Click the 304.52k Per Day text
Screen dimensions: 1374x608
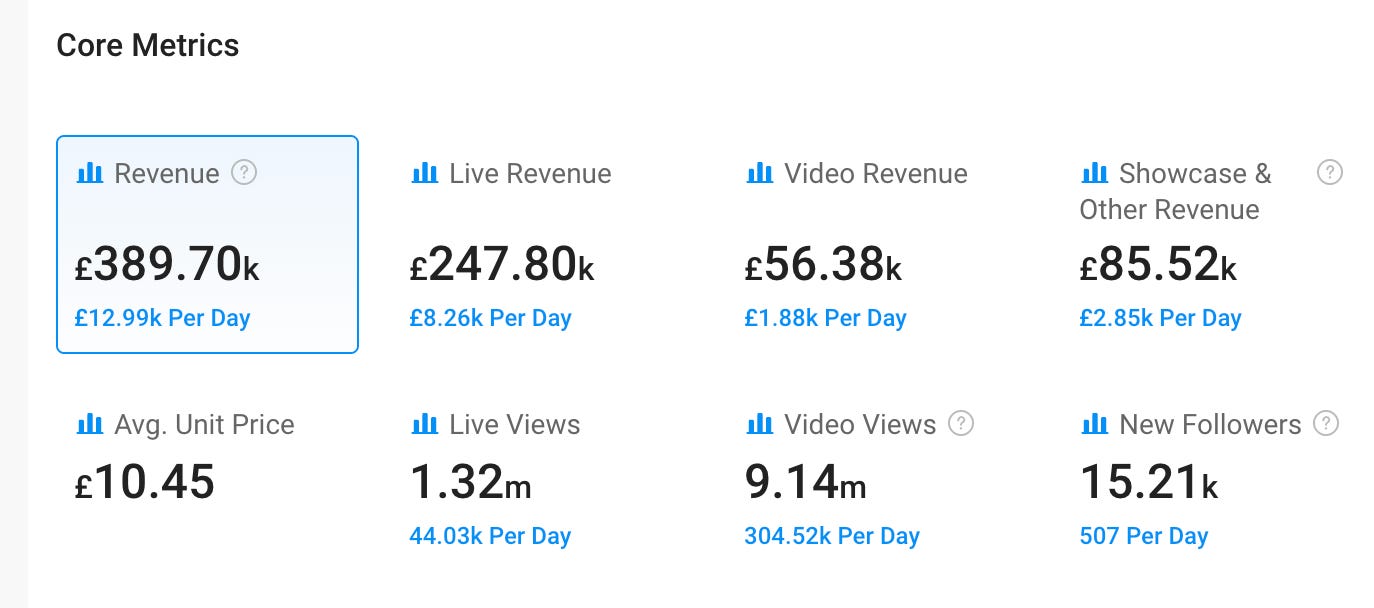tap(832, 536)
